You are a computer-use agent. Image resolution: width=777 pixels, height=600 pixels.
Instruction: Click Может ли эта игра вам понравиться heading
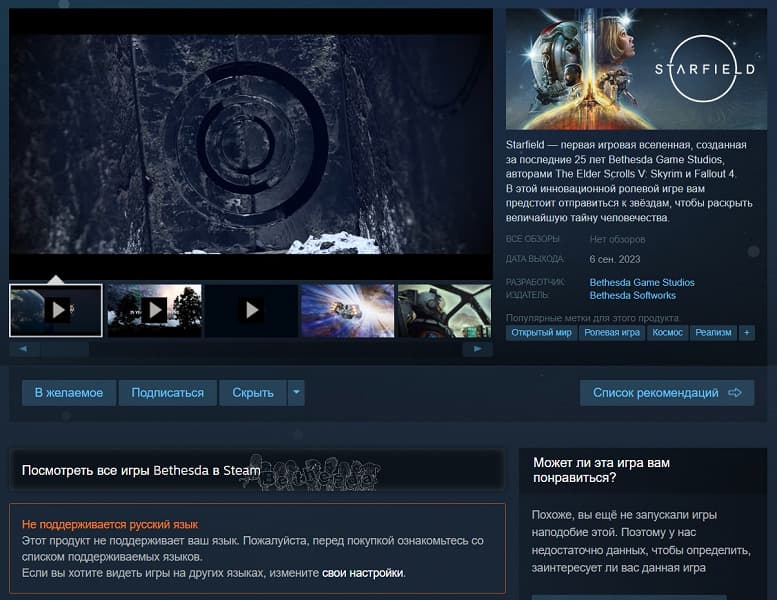[601, 470]
